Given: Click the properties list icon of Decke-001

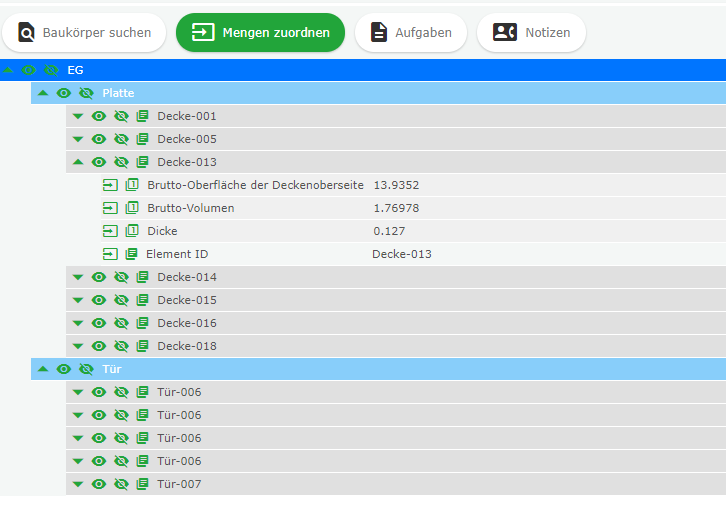Looking at the screenshot, I should [142, 116].
